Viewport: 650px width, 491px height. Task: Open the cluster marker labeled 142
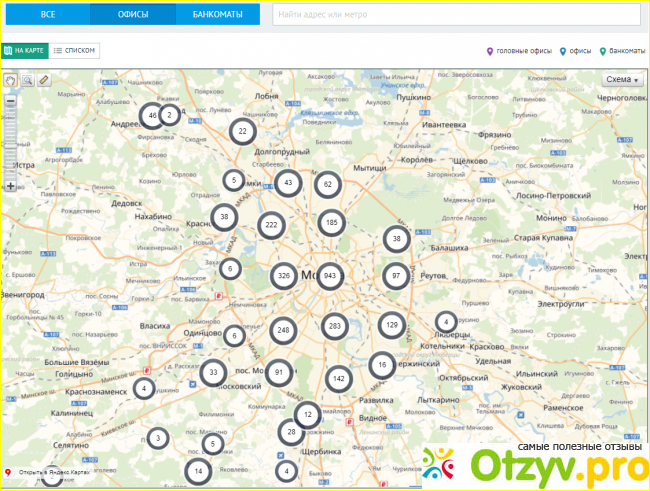339,379
